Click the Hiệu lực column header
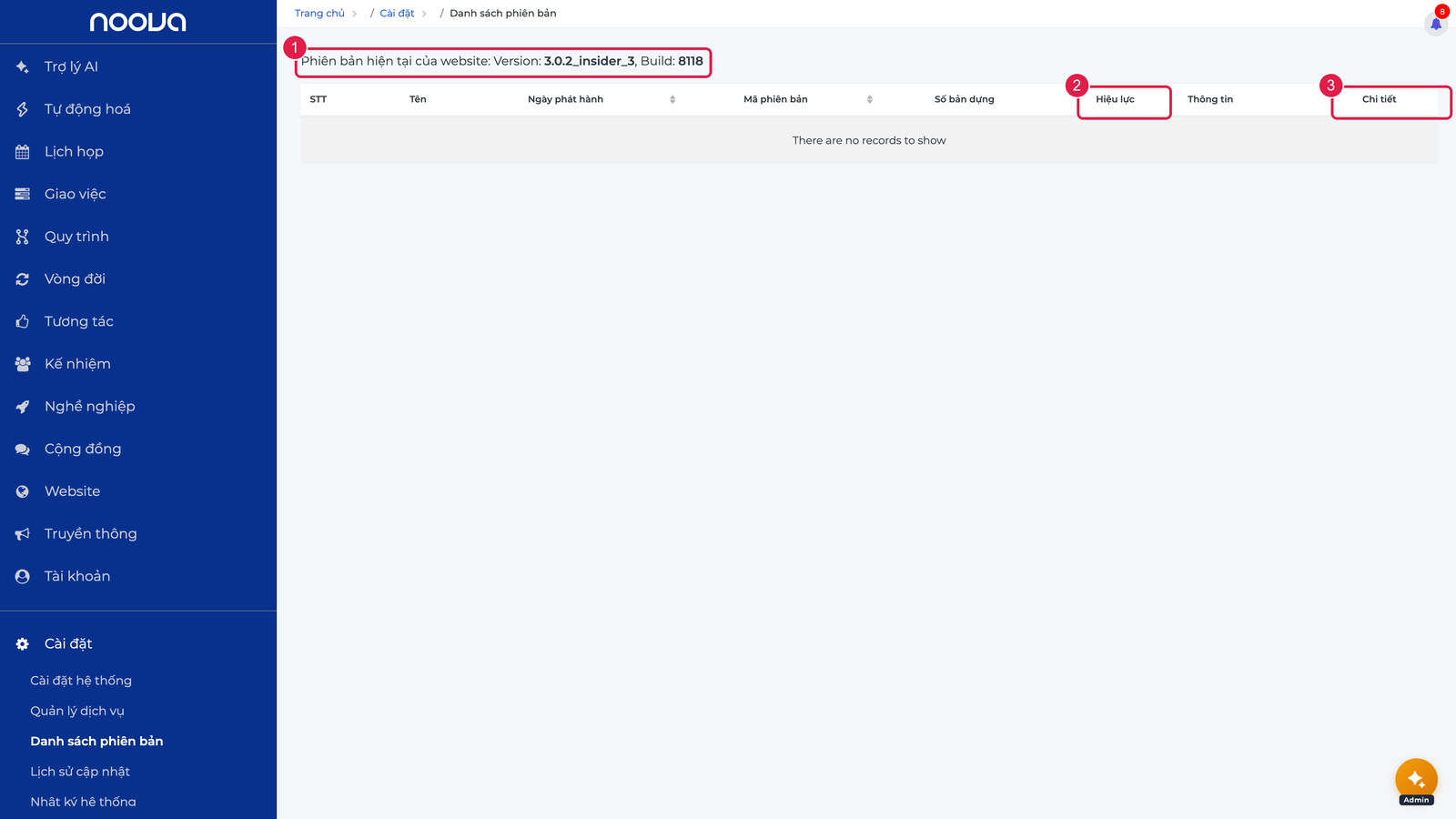 pyautogui.click(x=1115, y=99)
